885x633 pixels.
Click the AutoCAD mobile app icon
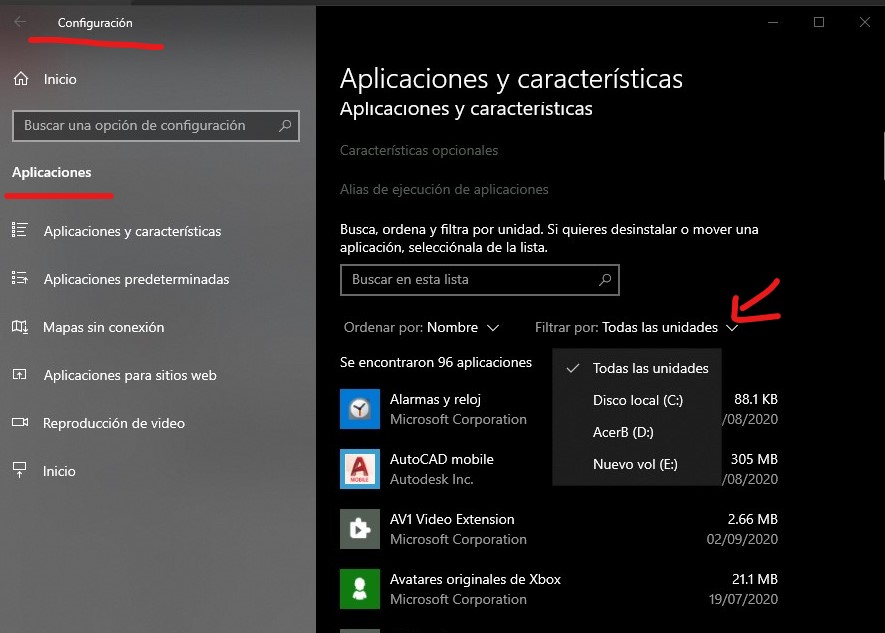point(360,469)
